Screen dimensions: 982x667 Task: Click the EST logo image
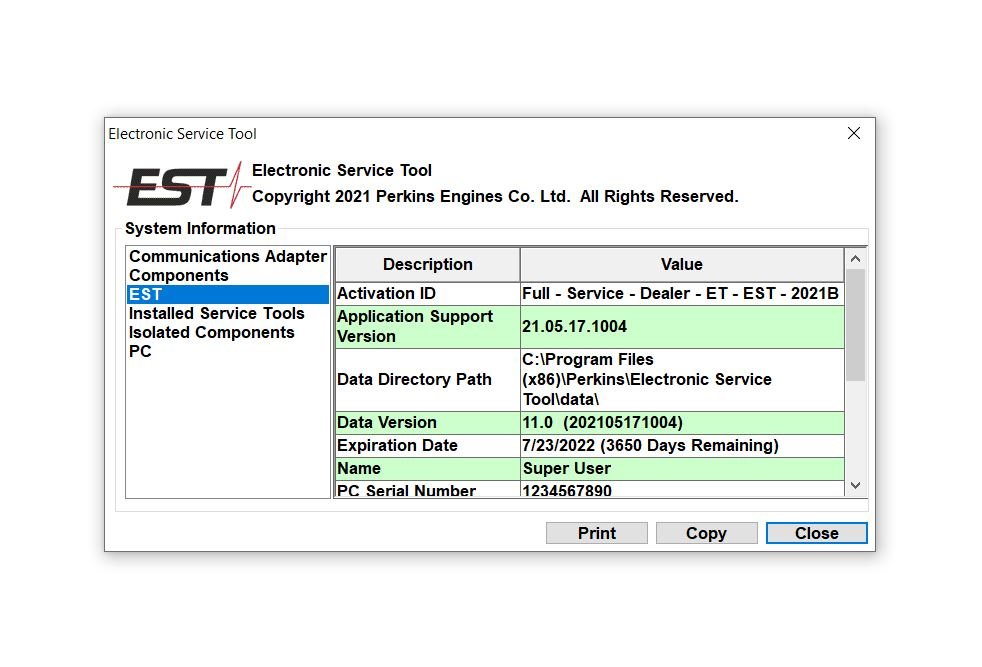point(182,185)
